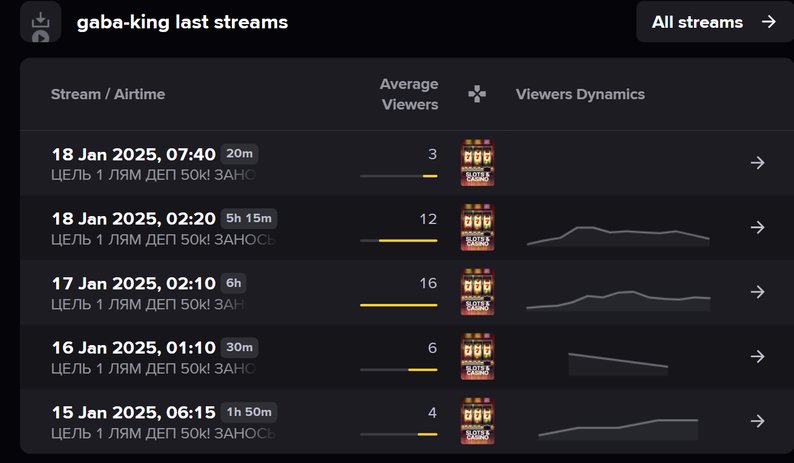The width and height of the screenshot is (794, 463).
Task: Click the gamepad category column icon
Action: point(477,94)
